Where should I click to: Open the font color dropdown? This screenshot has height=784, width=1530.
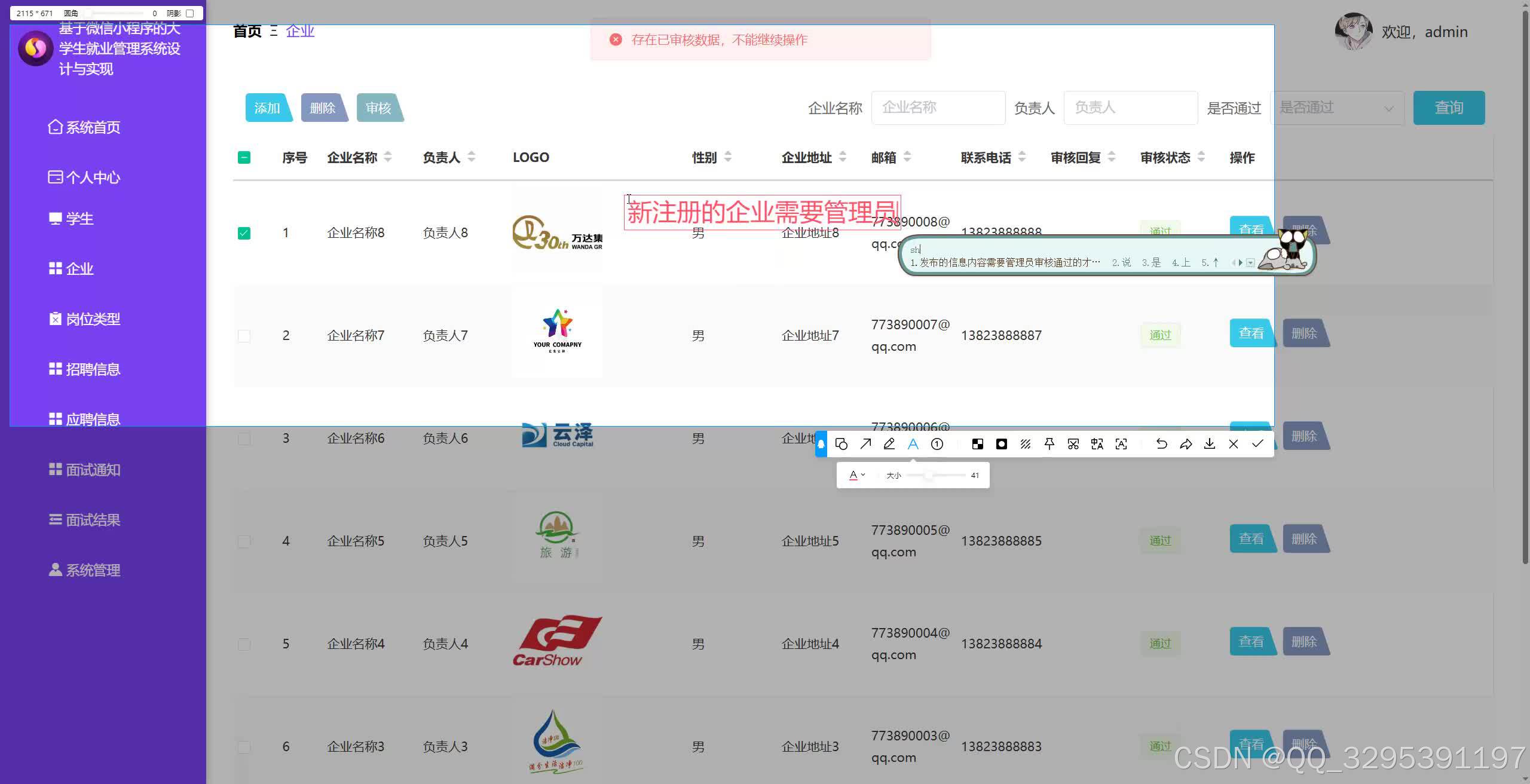click(856, 474)
